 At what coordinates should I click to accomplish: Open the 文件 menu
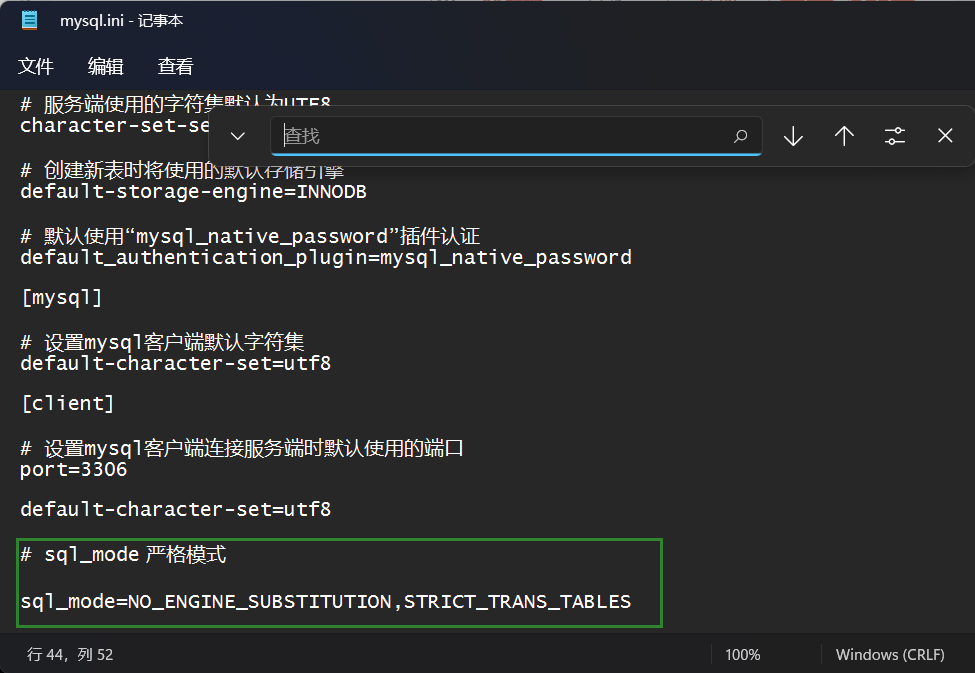(36, 66)
